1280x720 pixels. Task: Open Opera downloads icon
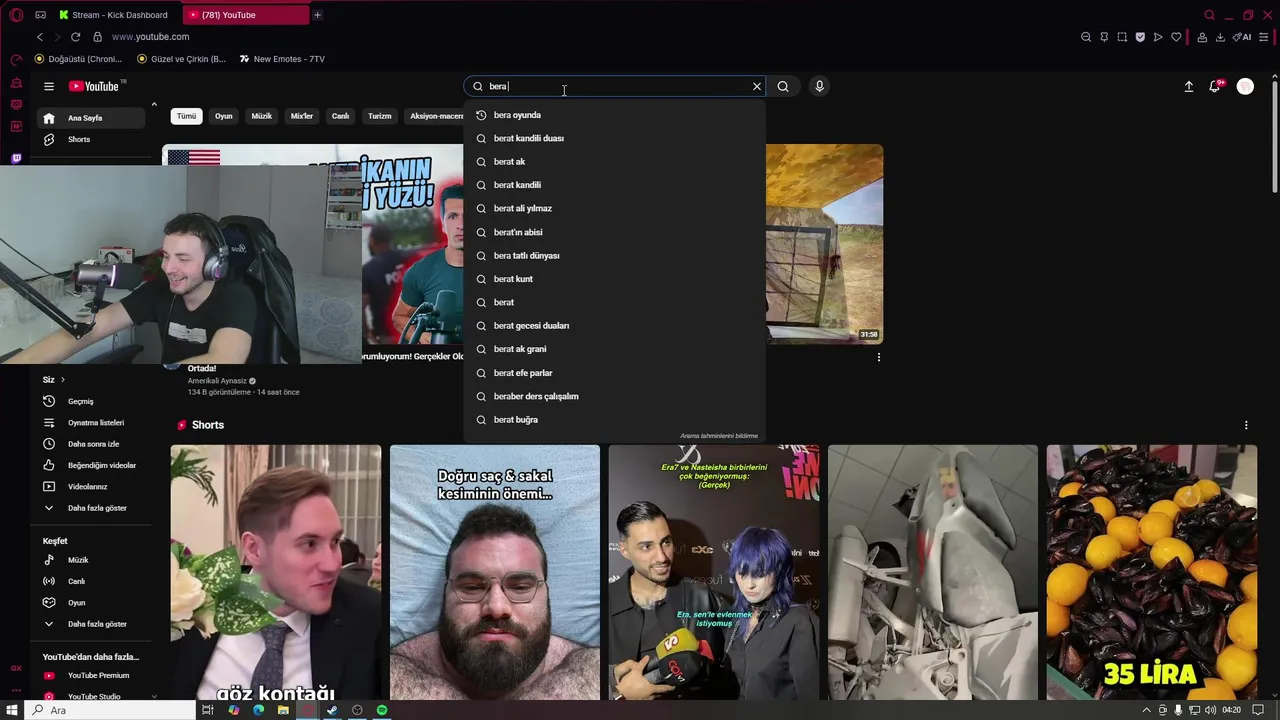1220,37
